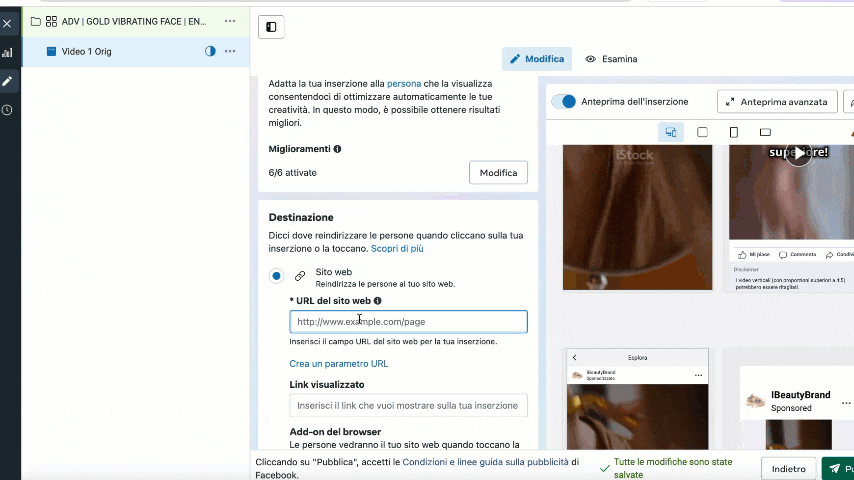Switch to the Modifica tab
Viewport: 854px width, 480px height.
tap(537, 59)
